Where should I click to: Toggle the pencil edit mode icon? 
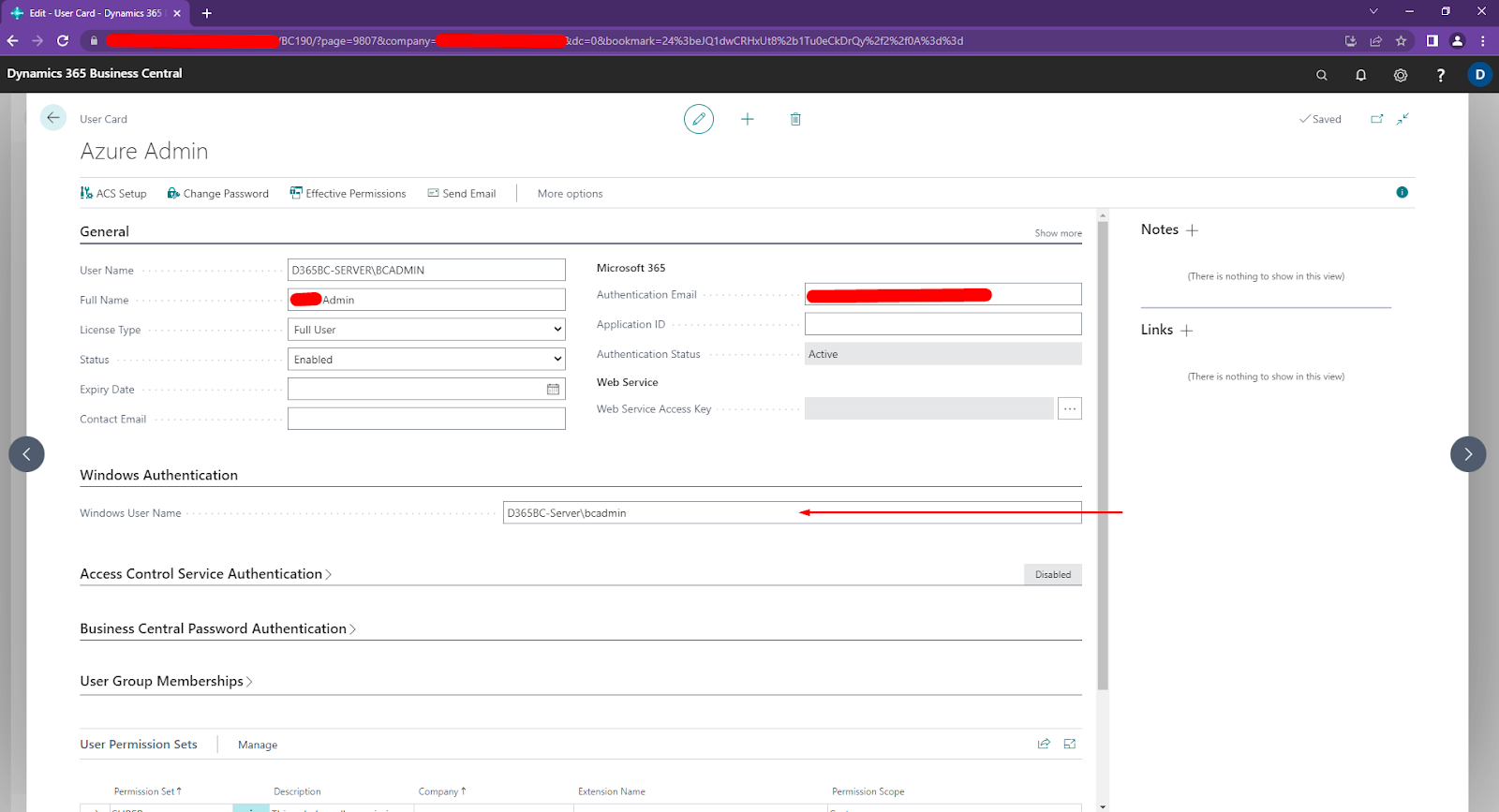coord(699,119)
